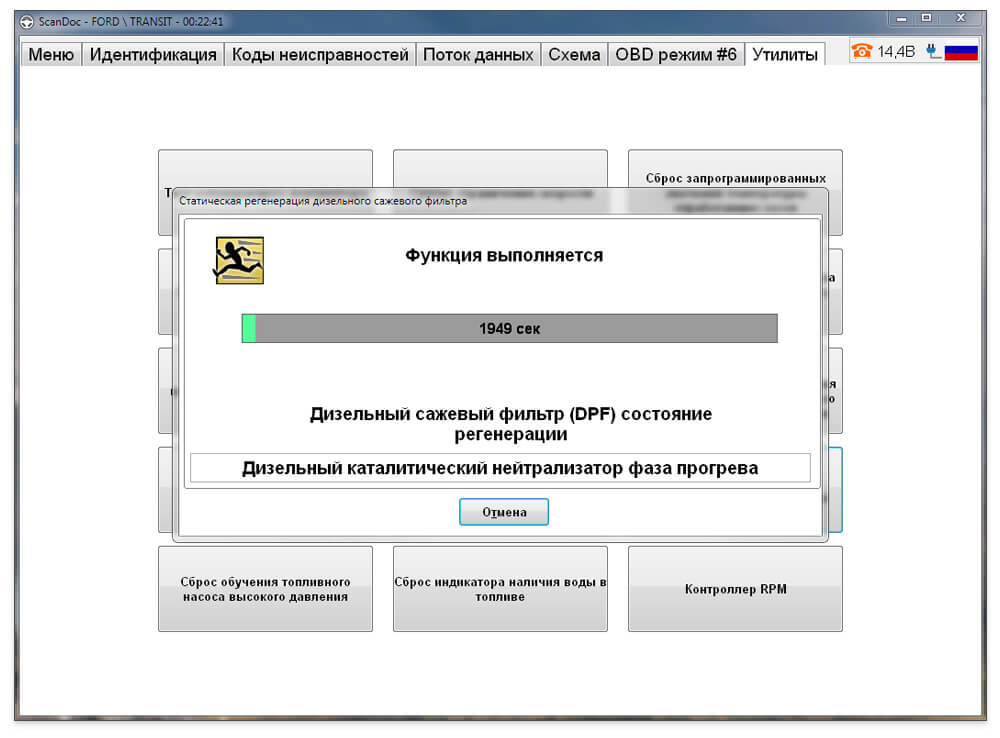Open the Меню tab
Screen dimensions: 1000x738
coord(51,55)
